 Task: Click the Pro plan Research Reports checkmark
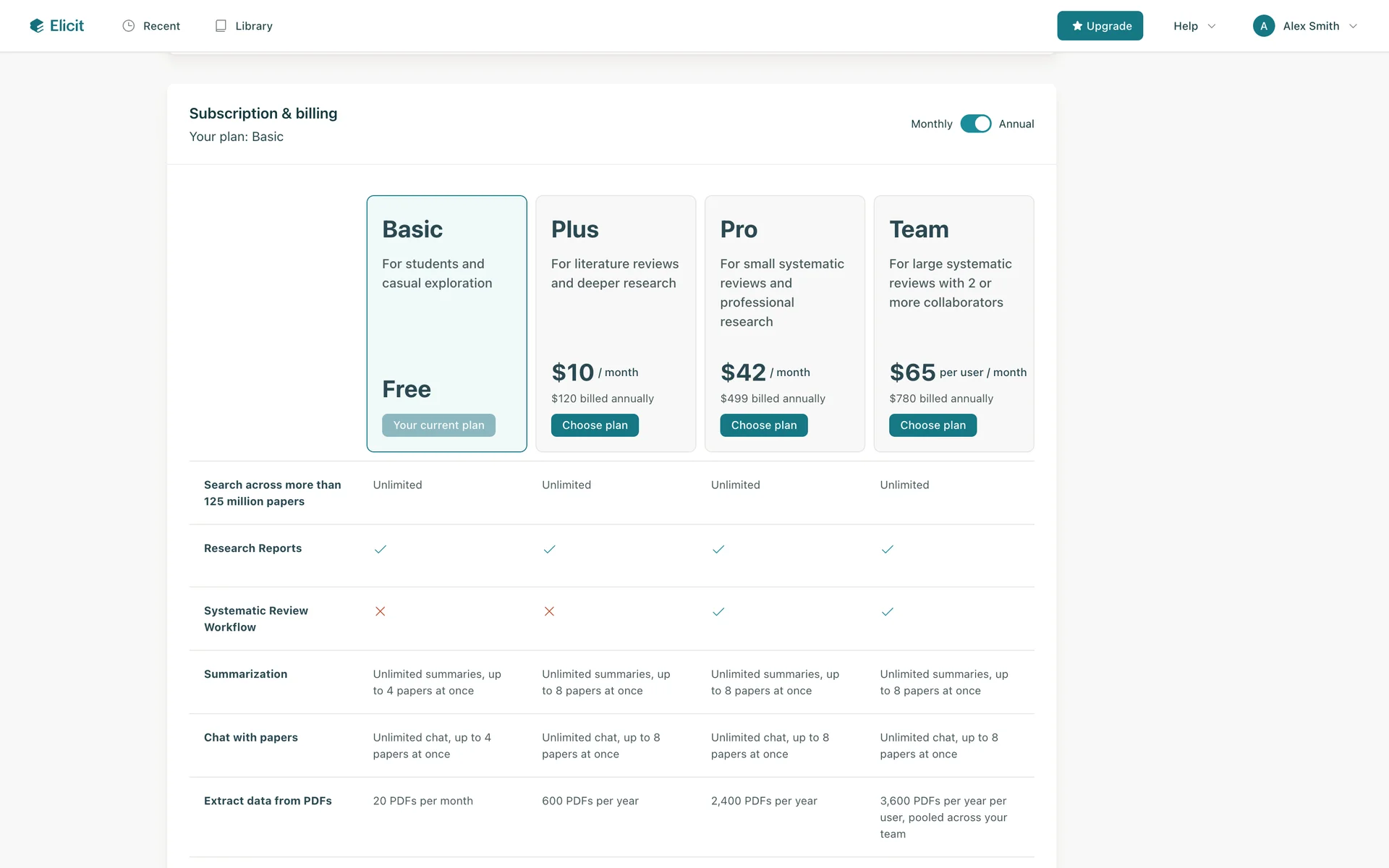(718, 549)
